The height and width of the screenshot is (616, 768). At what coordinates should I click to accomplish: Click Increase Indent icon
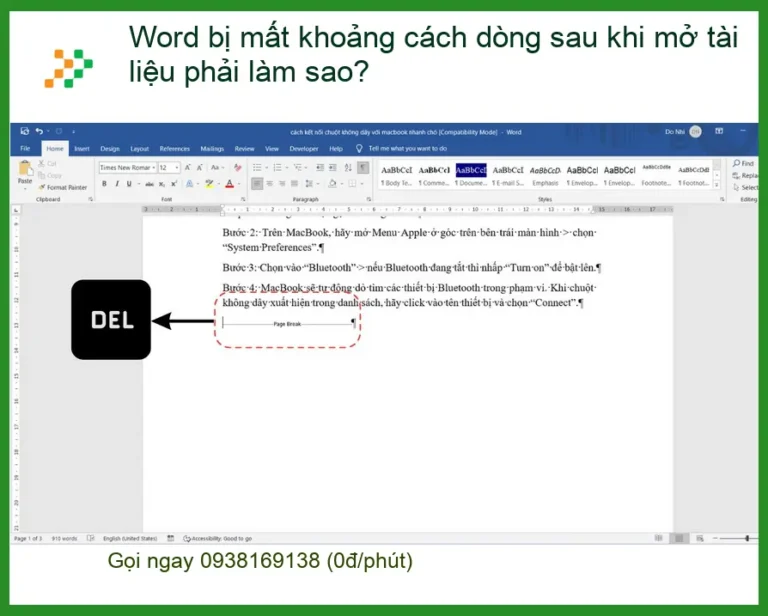click(x=333, y=168)
